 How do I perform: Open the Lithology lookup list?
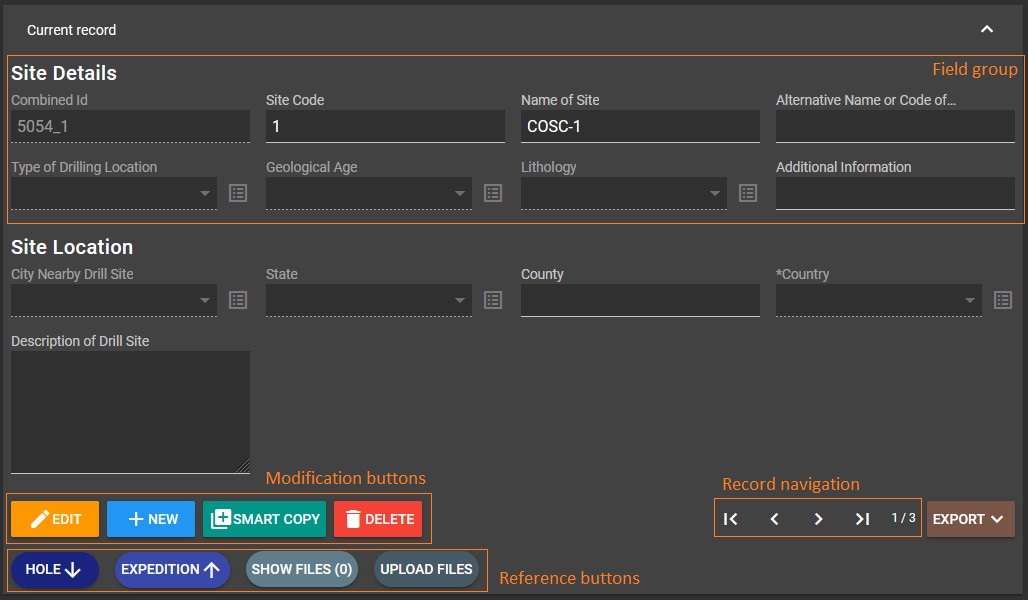pyautogui.click(x=747, y=192)
